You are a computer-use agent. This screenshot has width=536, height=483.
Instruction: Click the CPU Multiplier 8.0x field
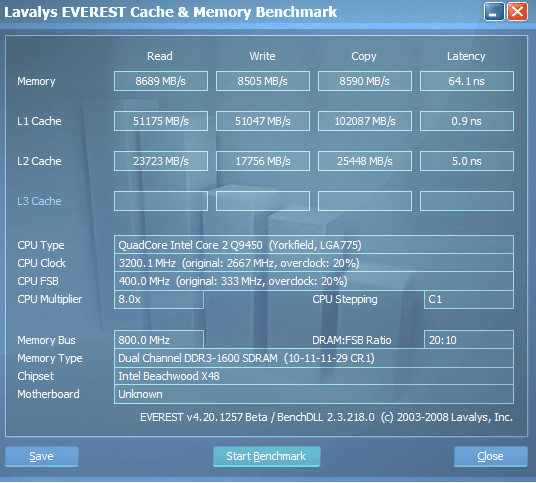pos(159,299)
